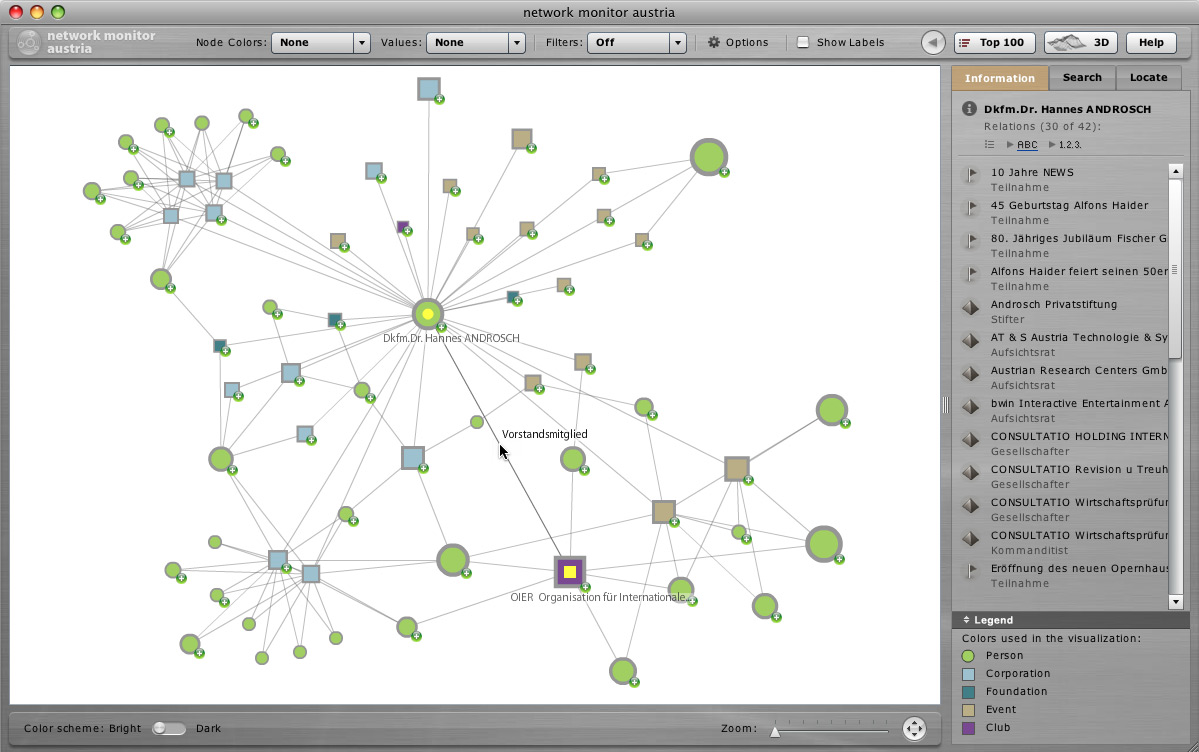
Task: Click the list icon under Relations
Action: (x=989, y=145)
